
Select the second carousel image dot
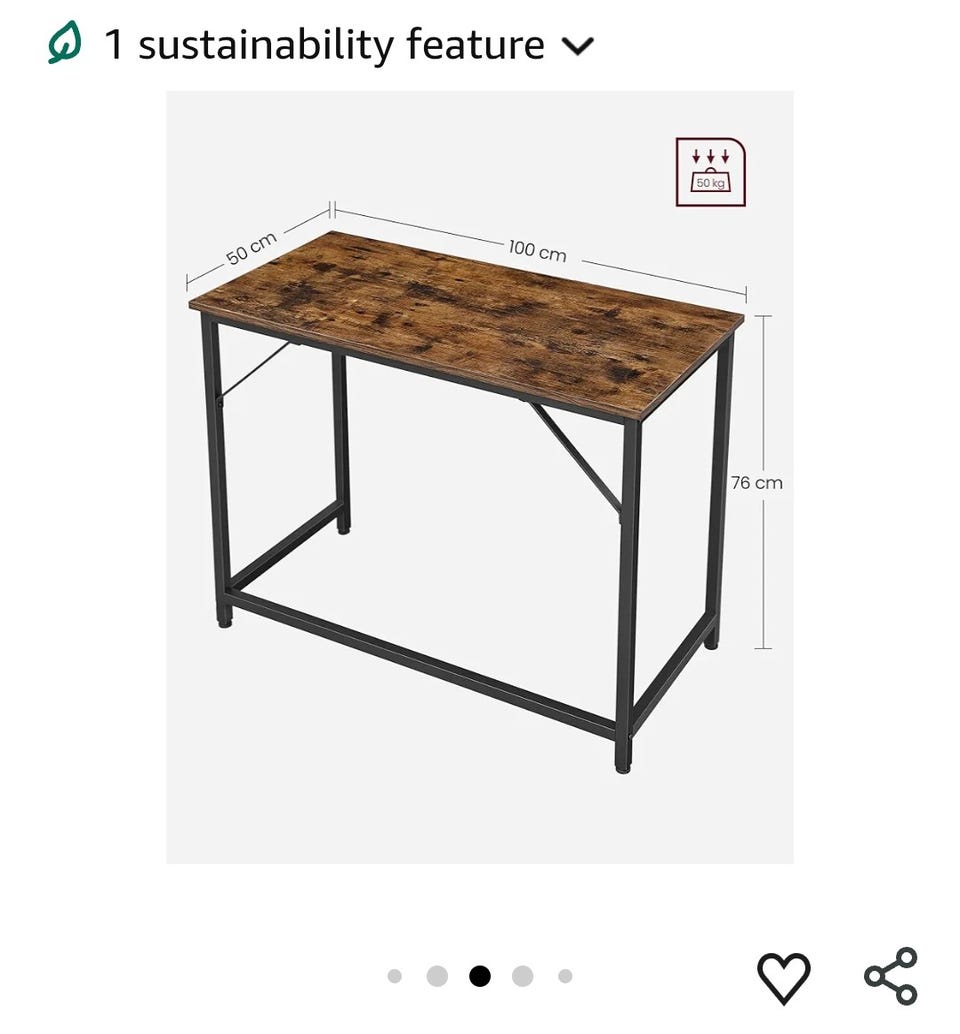tap(437, 976)
